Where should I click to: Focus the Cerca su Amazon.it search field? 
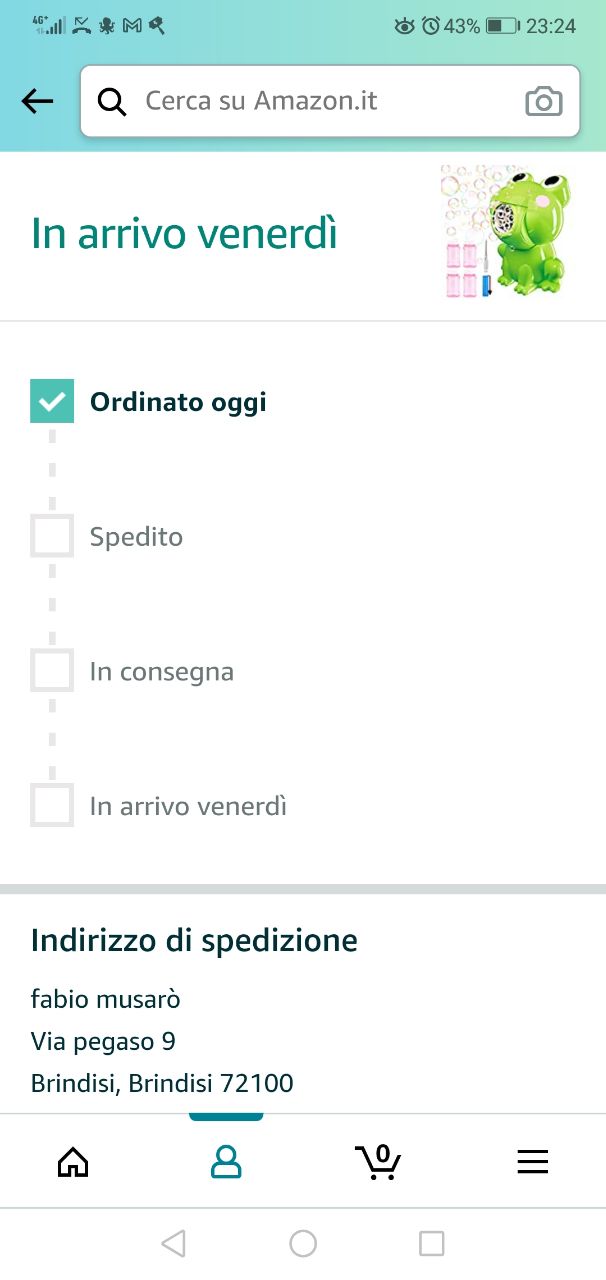(x=330, y=101)
